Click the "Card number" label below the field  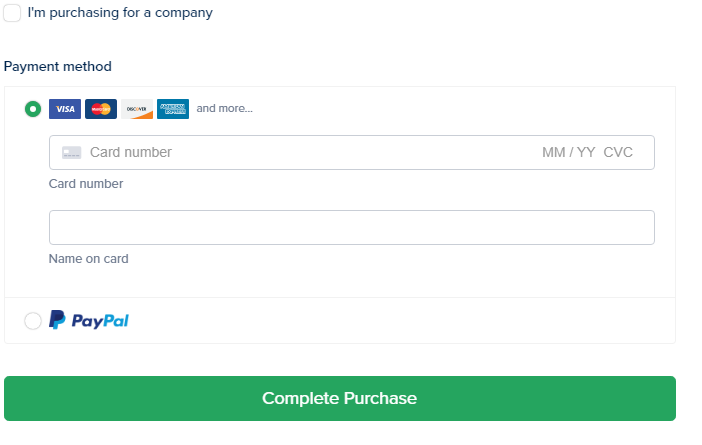(x=86, y=184)
